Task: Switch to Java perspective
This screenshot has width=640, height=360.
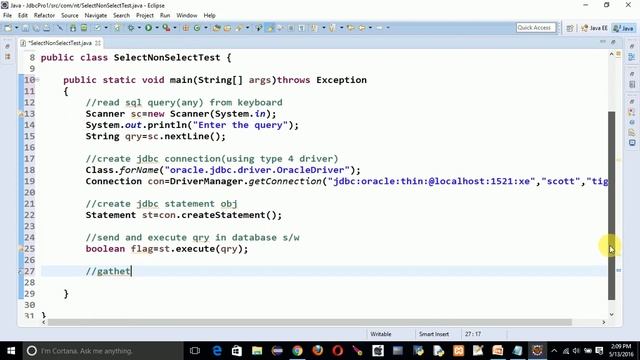Action: coord(624,28)
